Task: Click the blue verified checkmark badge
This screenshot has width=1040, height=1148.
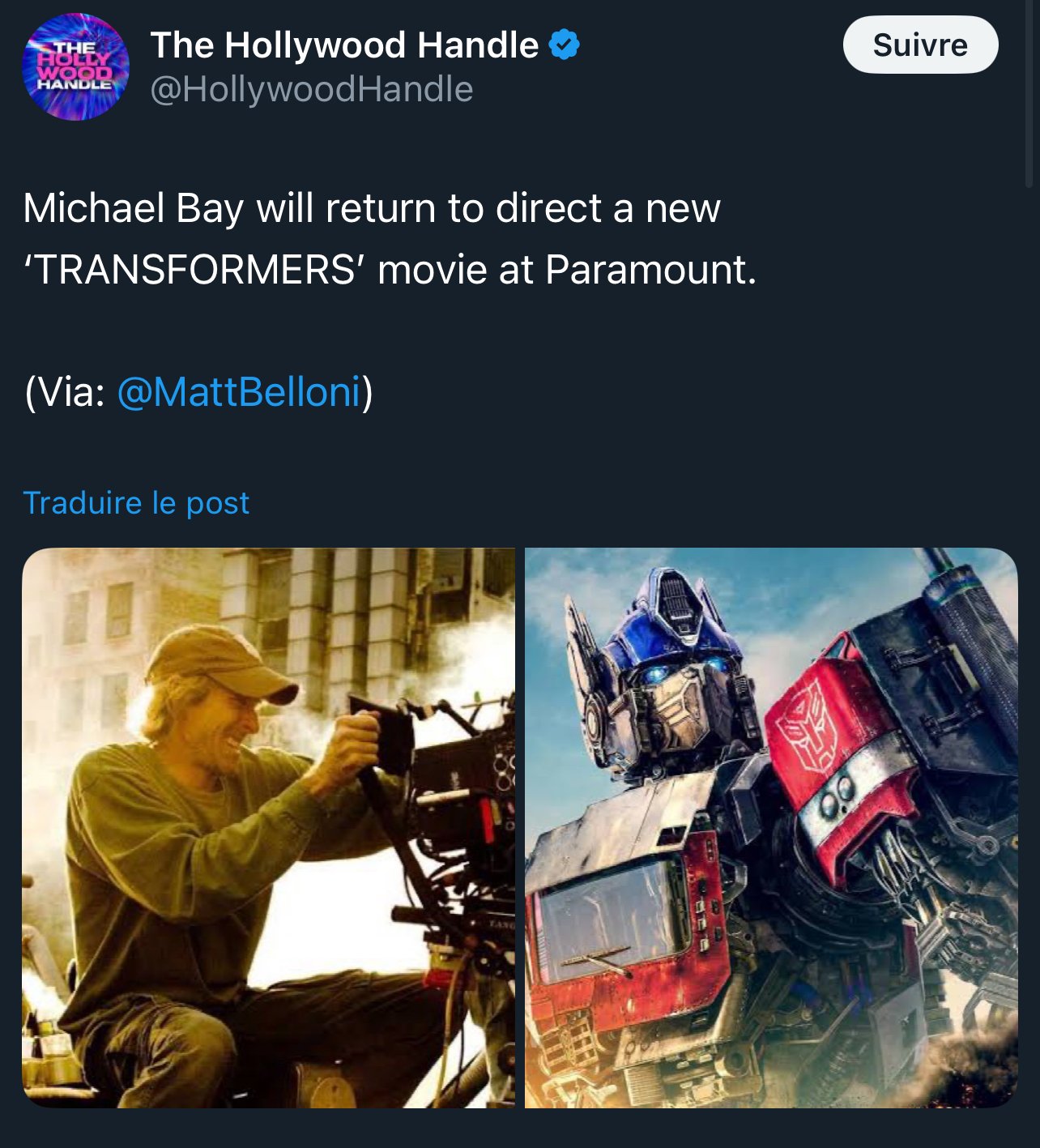Action: 565,45
